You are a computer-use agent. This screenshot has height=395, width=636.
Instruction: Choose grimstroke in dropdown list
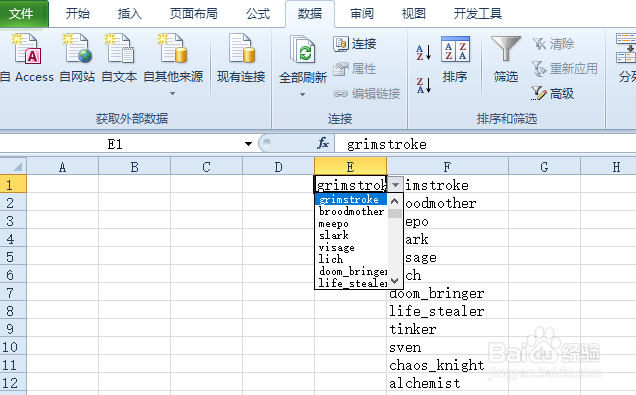[351, 199]
